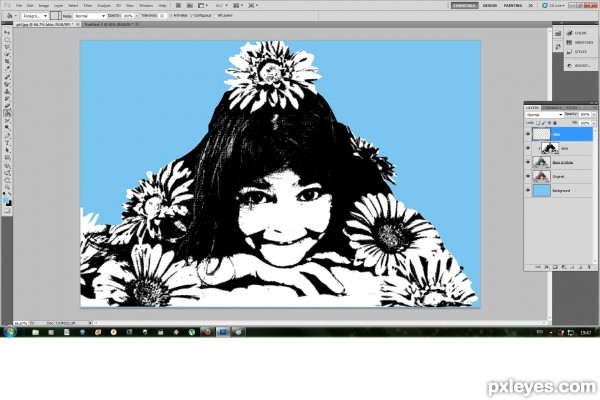Open the Image menu
The image size is (600, 400).
(x=44, y=6)
